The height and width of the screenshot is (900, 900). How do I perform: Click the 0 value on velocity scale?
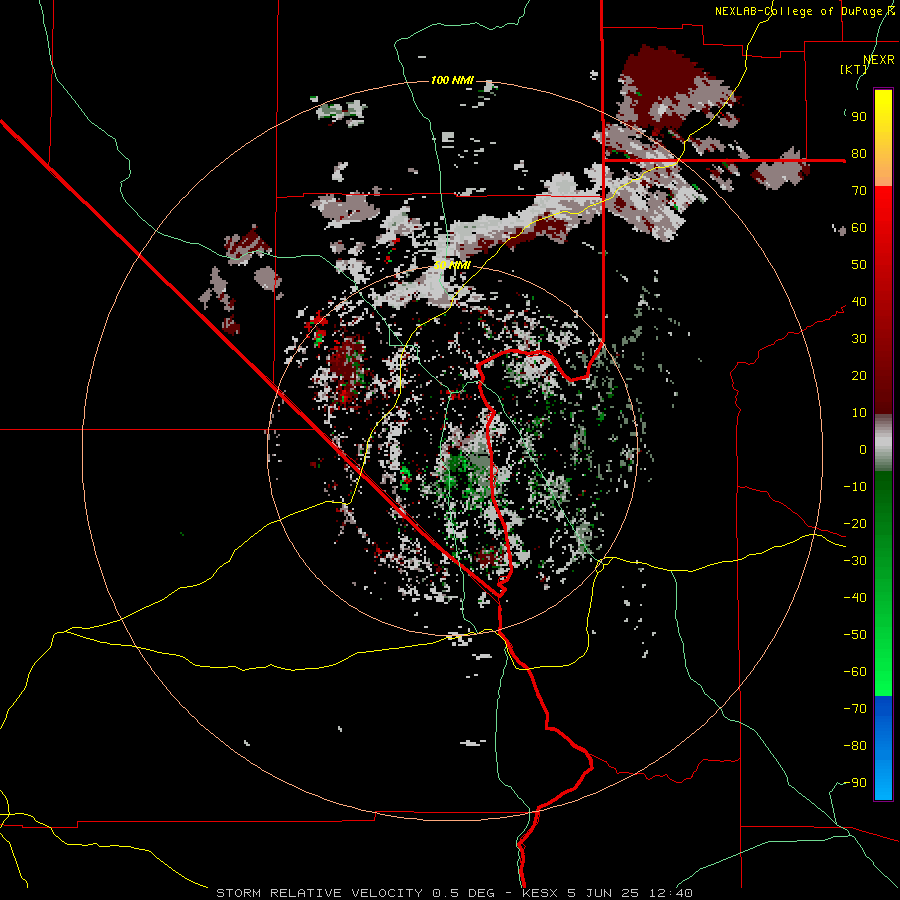tap(863, 450)
